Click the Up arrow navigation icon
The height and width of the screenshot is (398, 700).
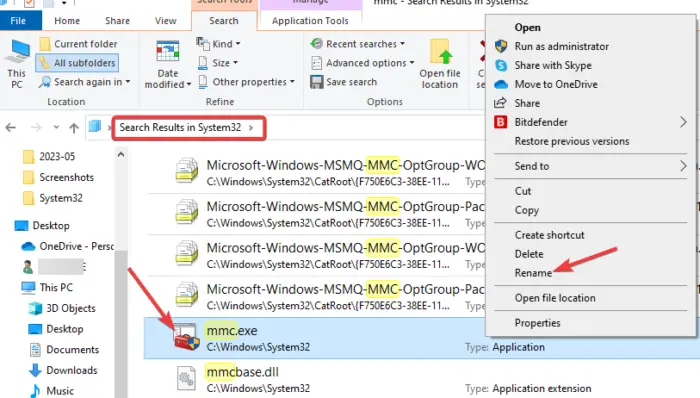click(74, 128)
